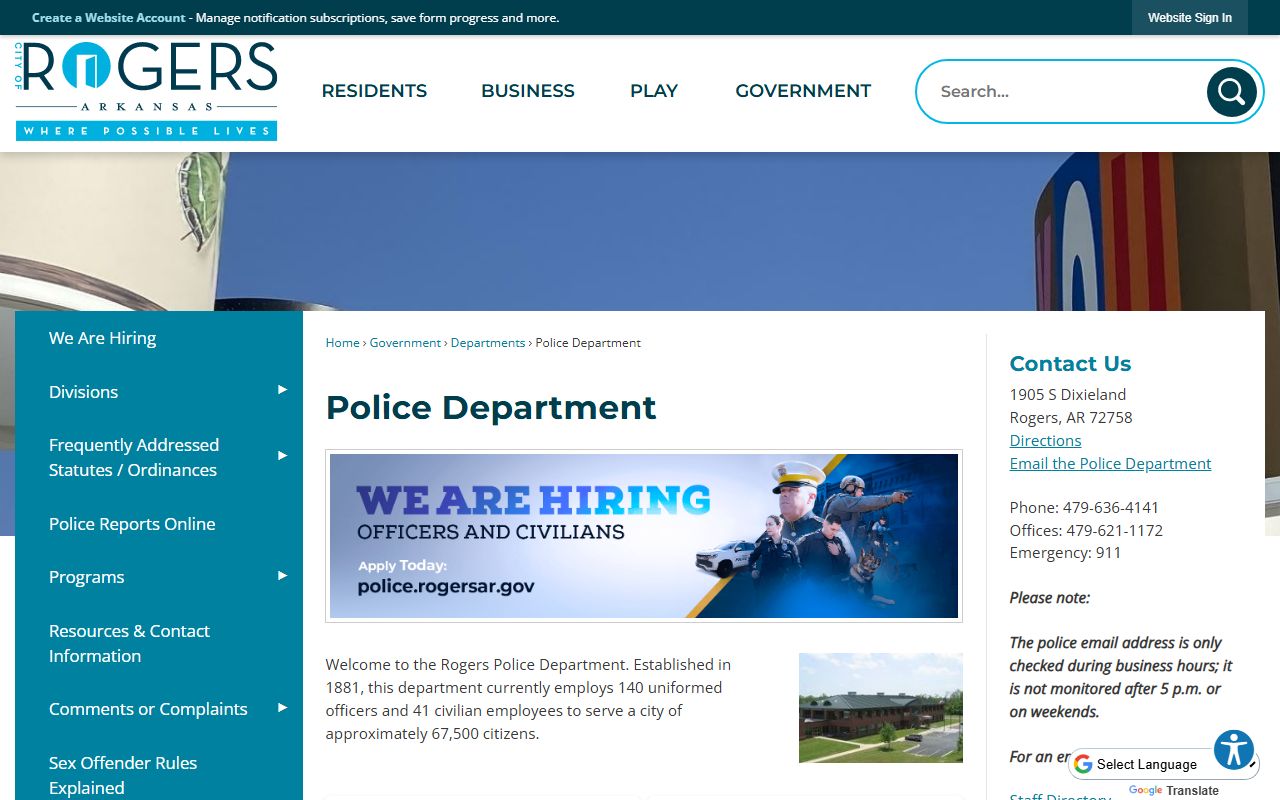Open the Select Language dropdown

pyautogui.click(x=1164, y=764)
